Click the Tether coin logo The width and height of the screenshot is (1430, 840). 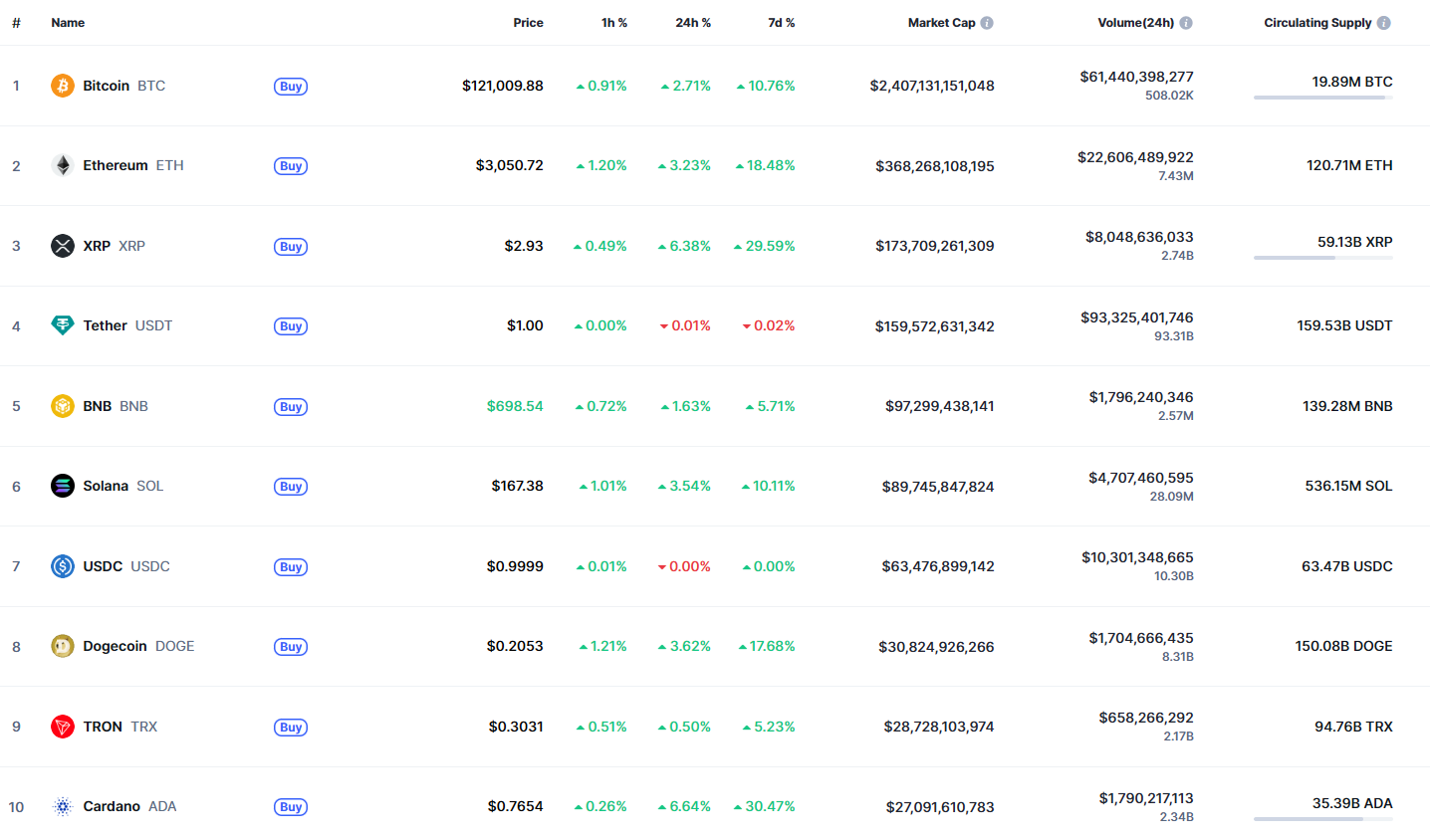coord(63,325)
